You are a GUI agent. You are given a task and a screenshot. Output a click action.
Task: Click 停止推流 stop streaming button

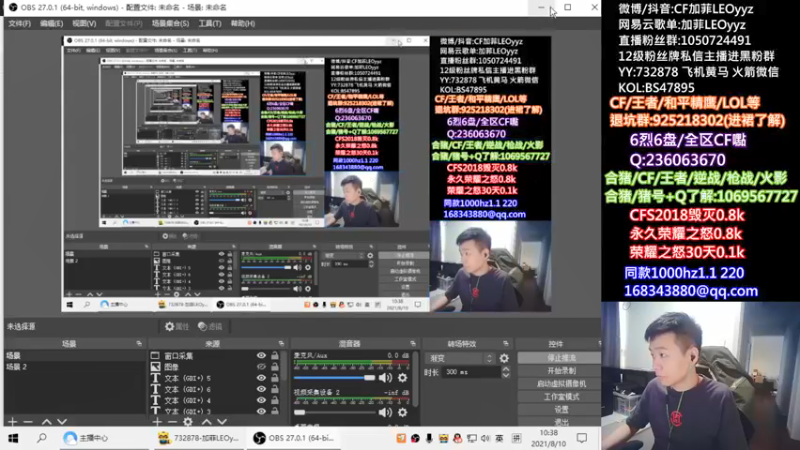tap(560, 358)
